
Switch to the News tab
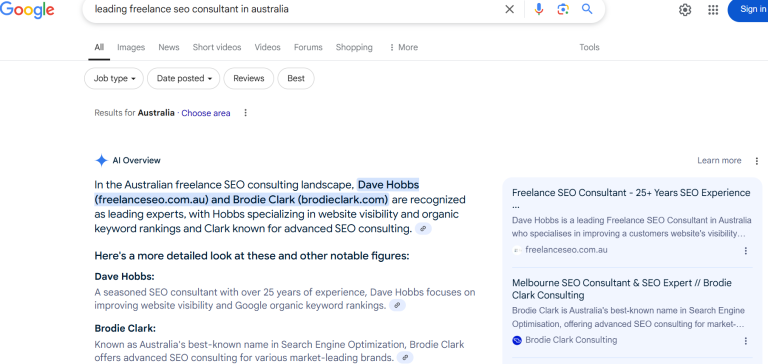point(168,48)
